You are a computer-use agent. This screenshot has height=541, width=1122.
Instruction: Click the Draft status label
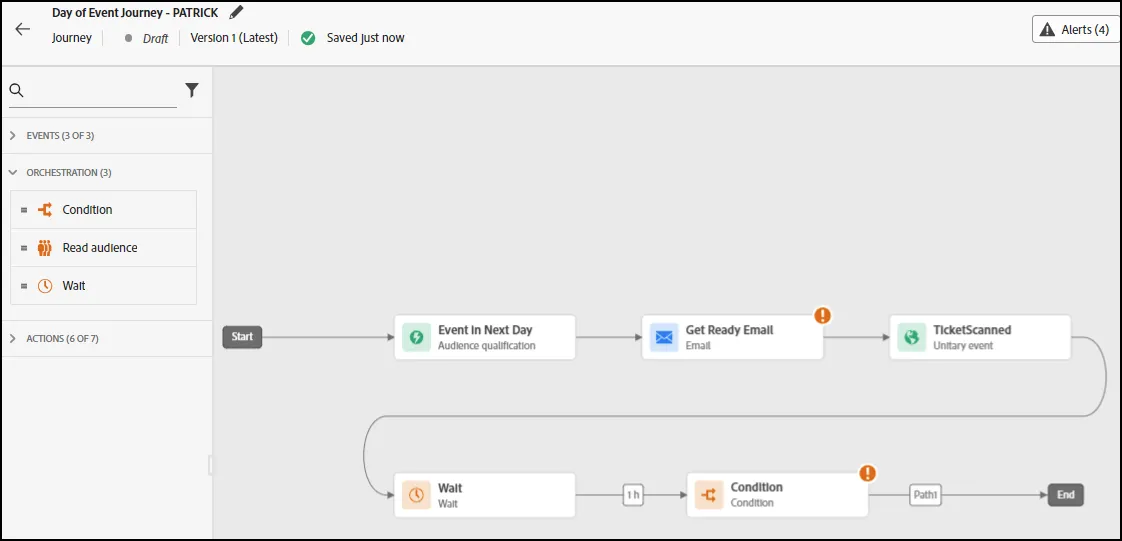[155, 39]
